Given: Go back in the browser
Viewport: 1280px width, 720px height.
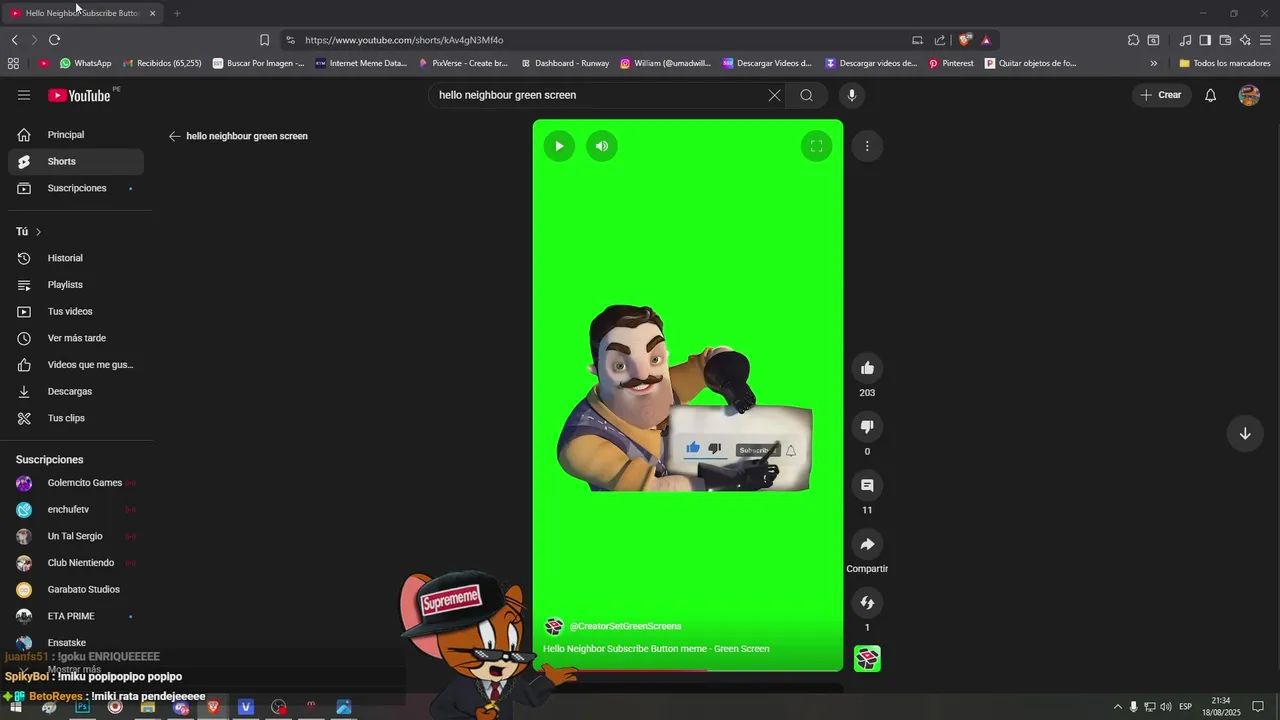Looking at the screenshot, I should point(14,40).
